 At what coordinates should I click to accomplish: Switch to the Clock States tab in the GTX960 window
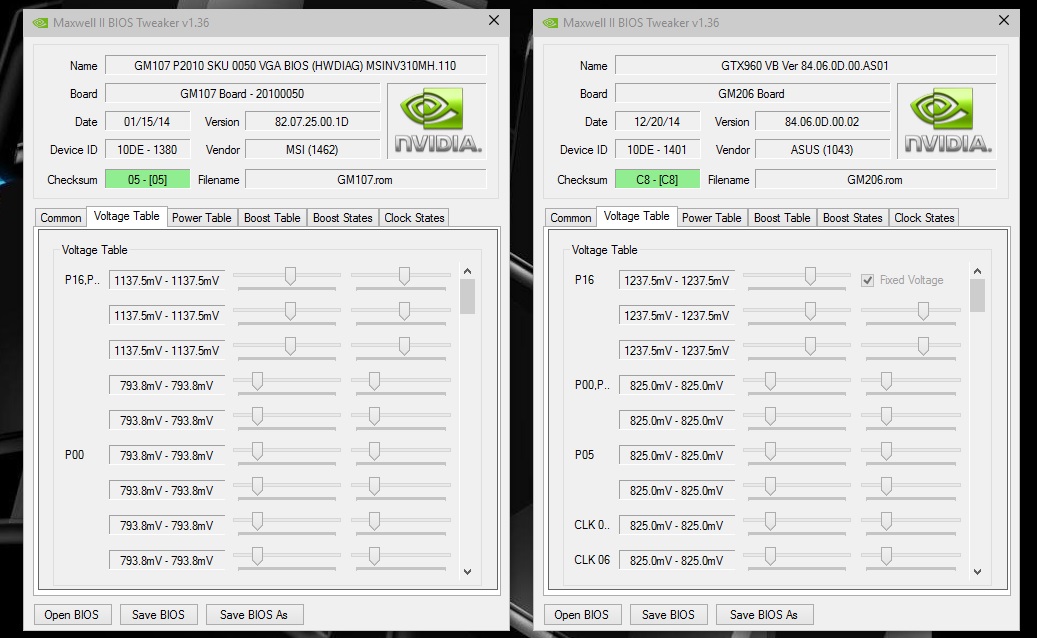pyautogui.click(x=924, y=218)
